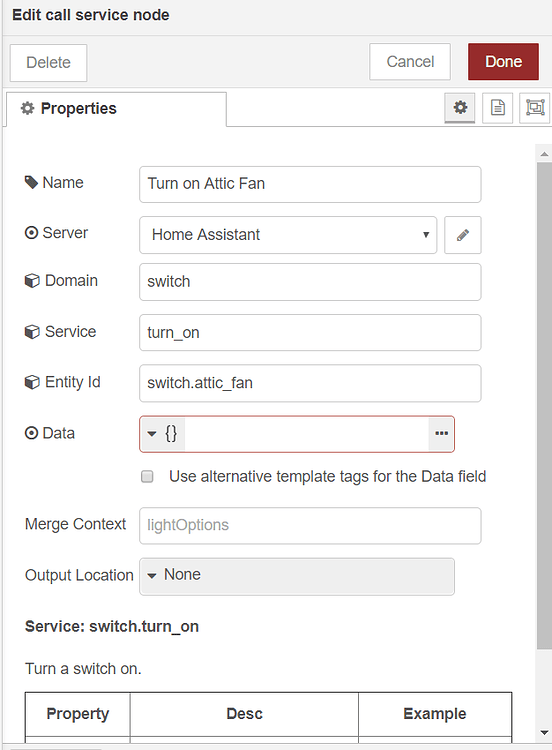552x750 pixels.
Task: Open the Data type selector arrow
Action: click(x=152, y=433)
